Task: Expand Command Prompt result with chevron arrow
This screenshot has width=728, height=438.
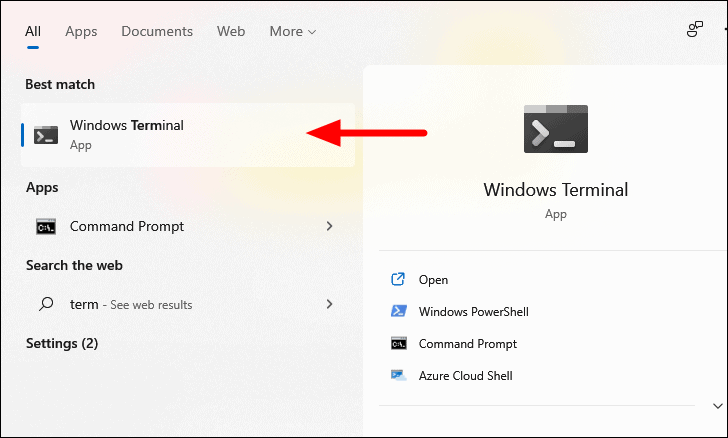Action: pos(329,227)
